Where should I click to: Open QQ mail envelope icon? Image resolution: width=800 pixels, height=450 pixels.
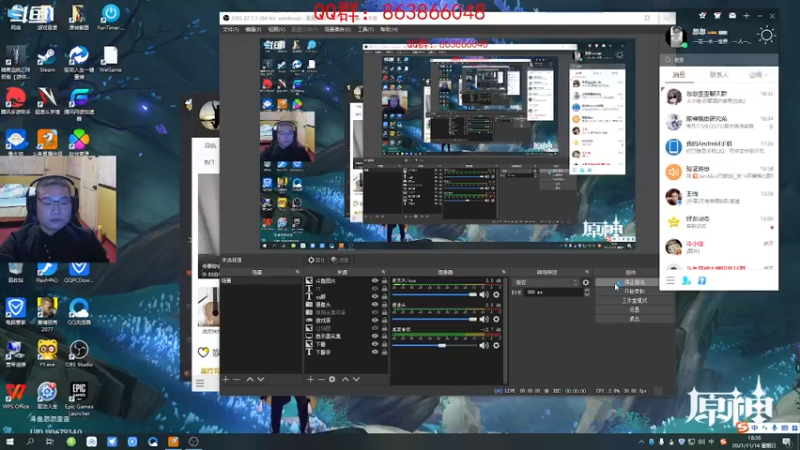[732, 16]
